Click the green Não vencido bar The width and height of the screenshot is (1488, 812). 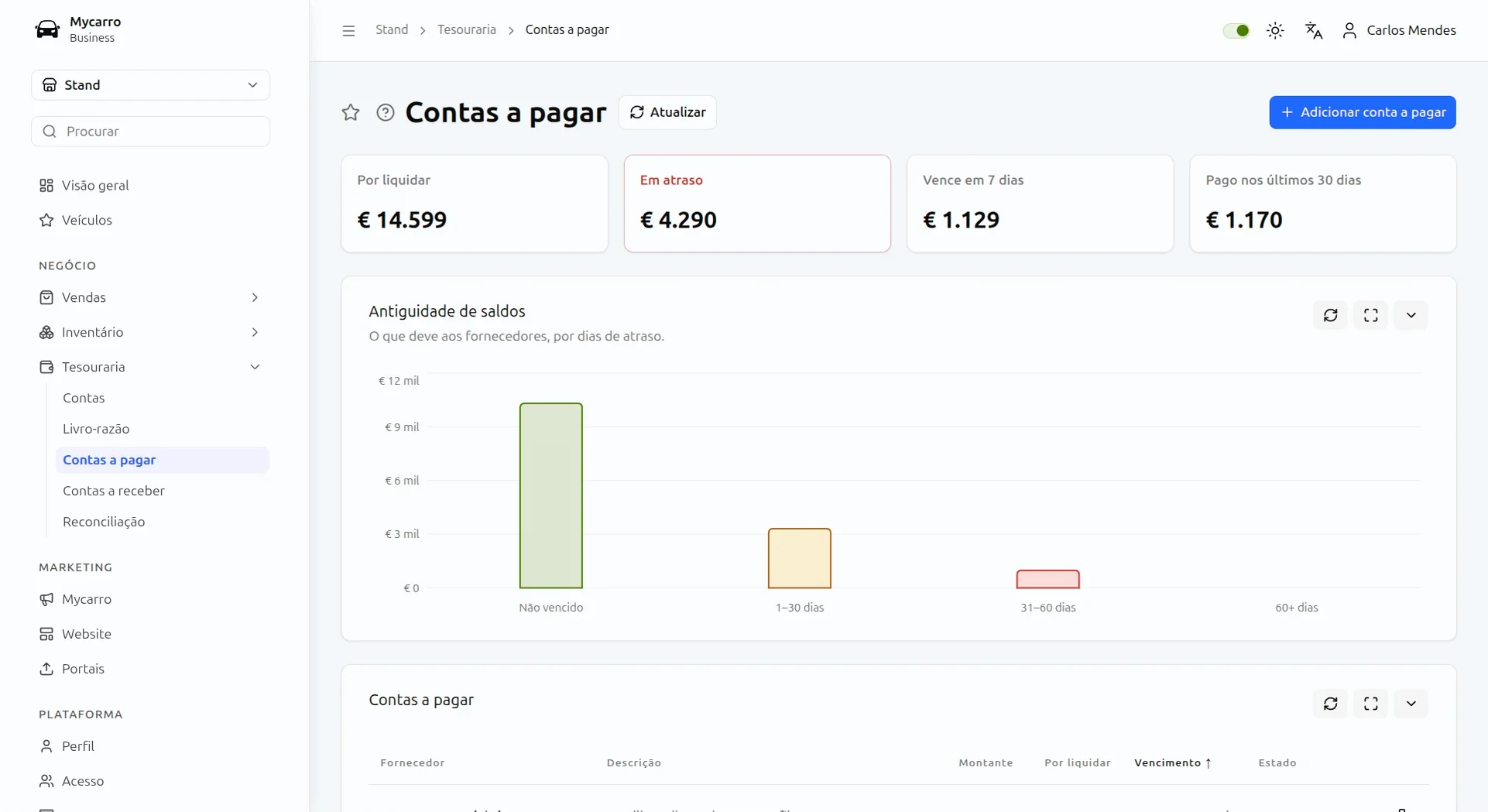point(551,495)
